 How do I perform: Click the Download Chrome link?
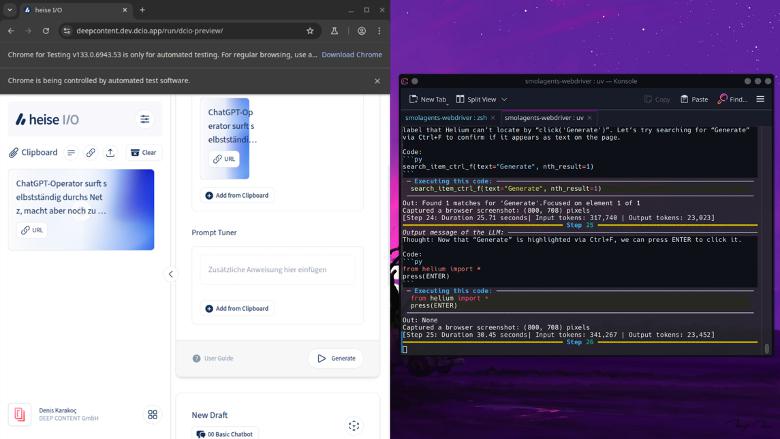pos(351,55)
